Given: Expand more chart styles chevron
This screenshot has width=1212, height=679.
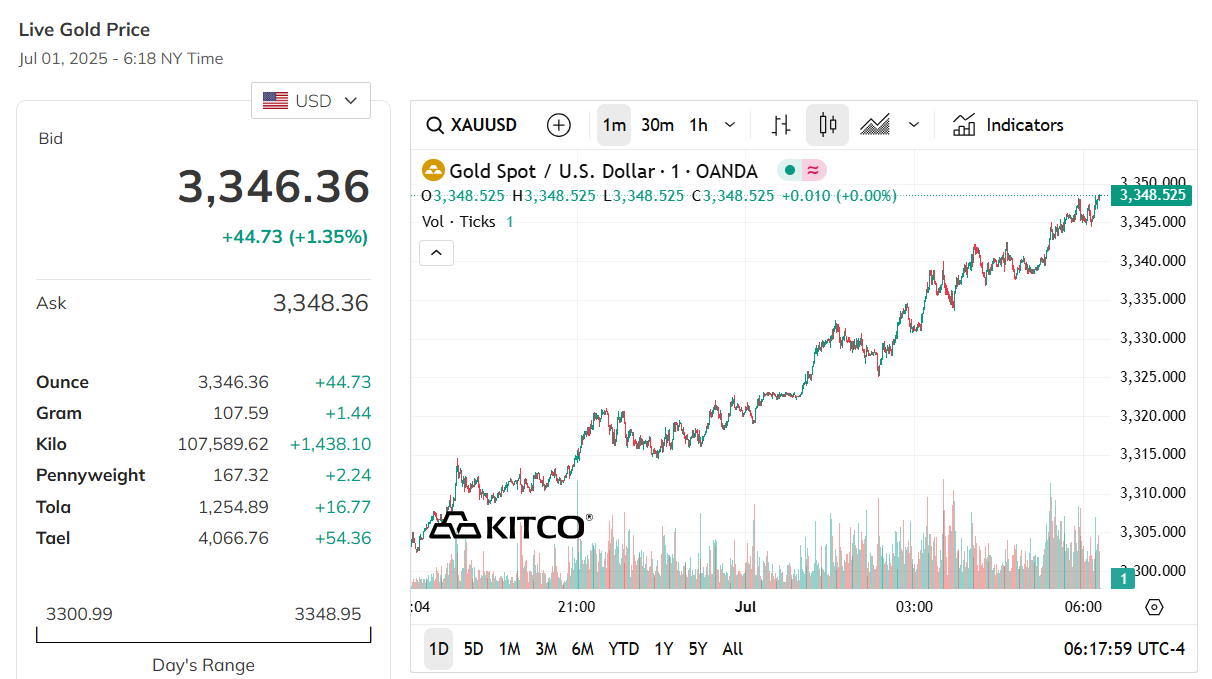Looking at the screenshot, I should [x=913, y=125].
